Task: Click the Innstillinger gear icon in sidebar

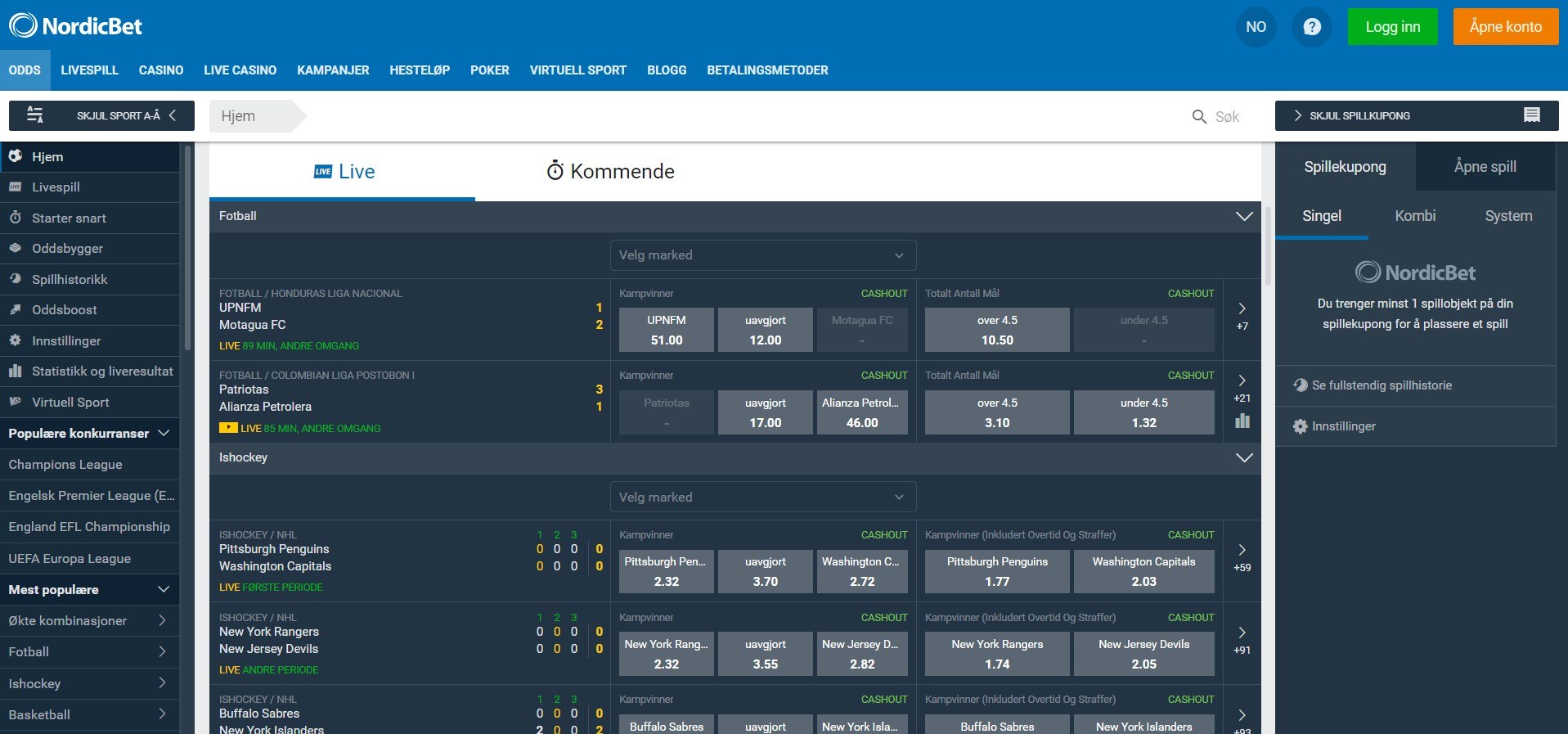Action: [x=16, y=340]
